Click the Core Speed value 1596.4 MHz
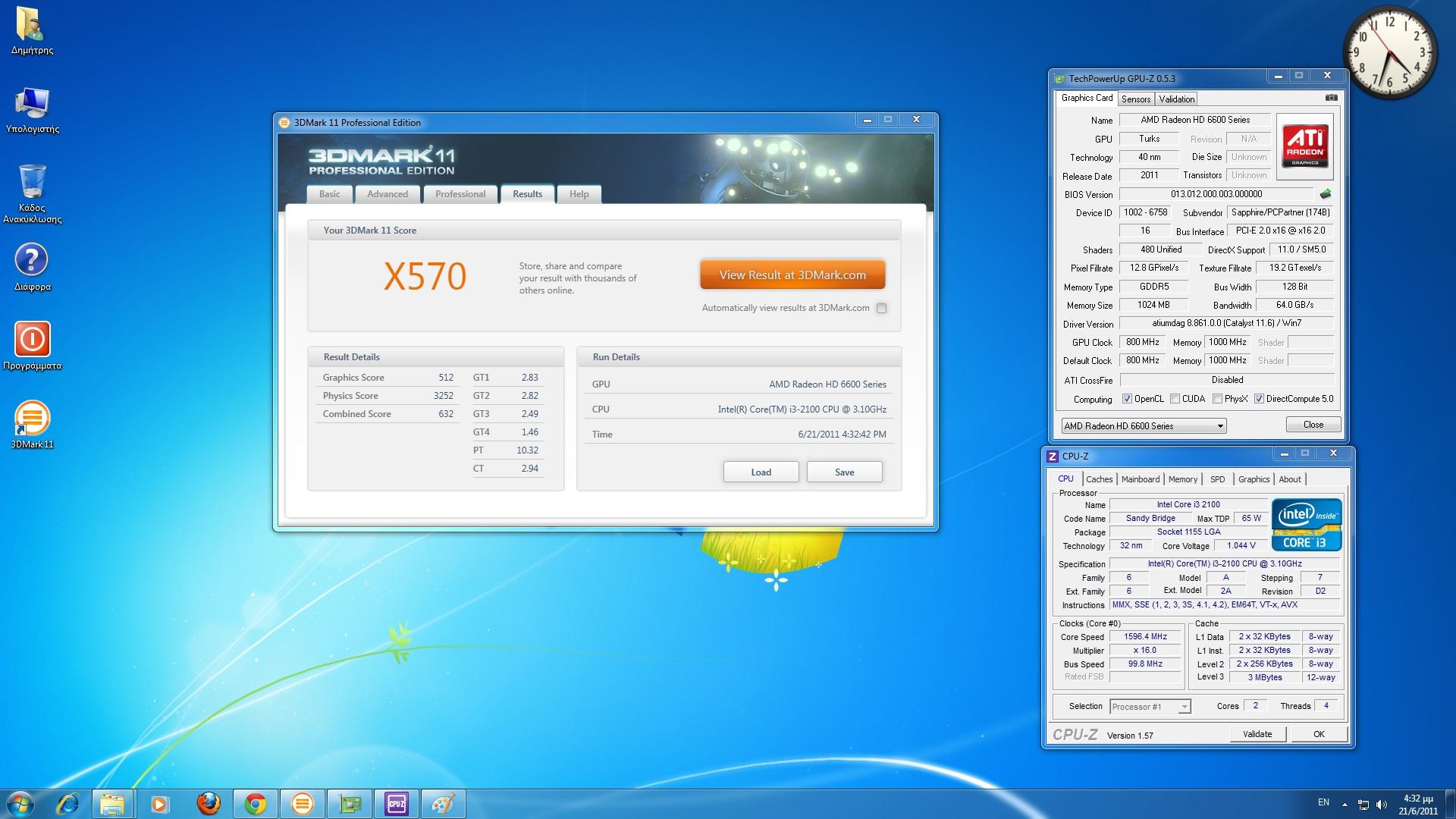 pos(1145,637)
